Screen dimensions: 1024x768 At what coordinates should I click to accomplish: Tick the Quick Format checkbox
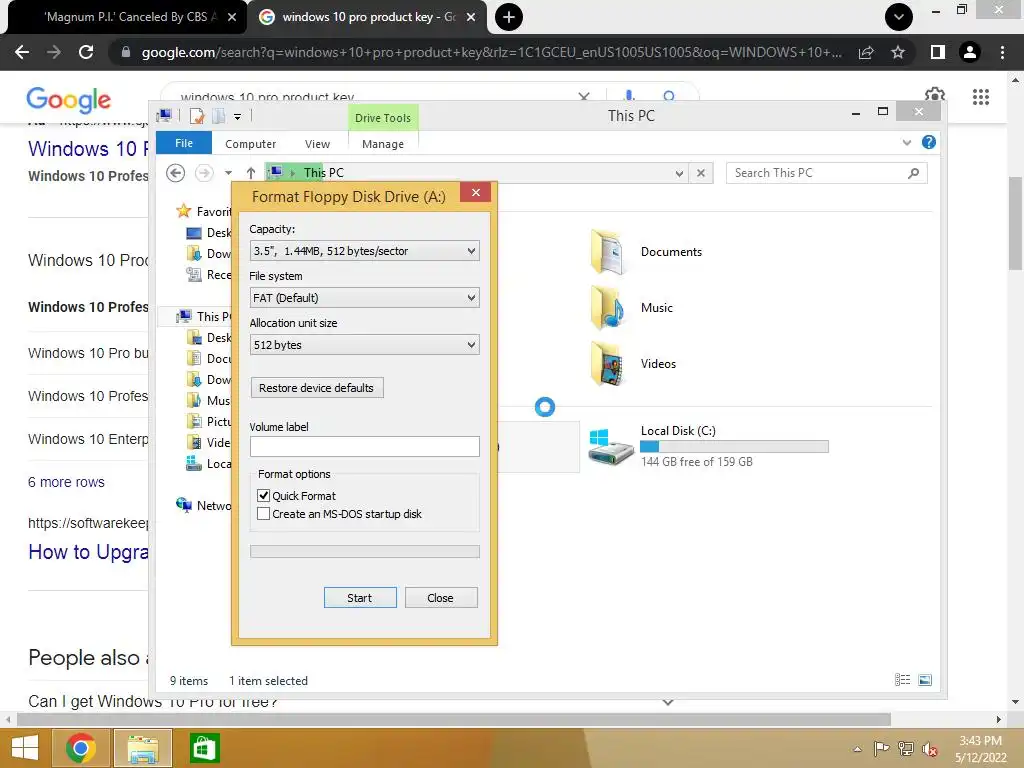point(263,496)
